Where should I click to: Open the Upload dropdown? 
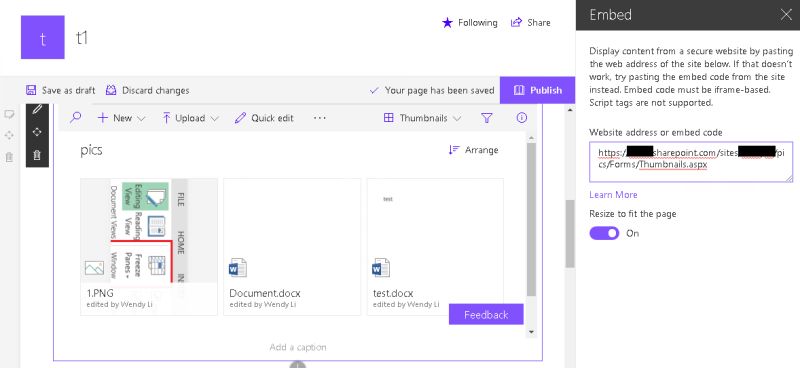click(x=190, y=118)
